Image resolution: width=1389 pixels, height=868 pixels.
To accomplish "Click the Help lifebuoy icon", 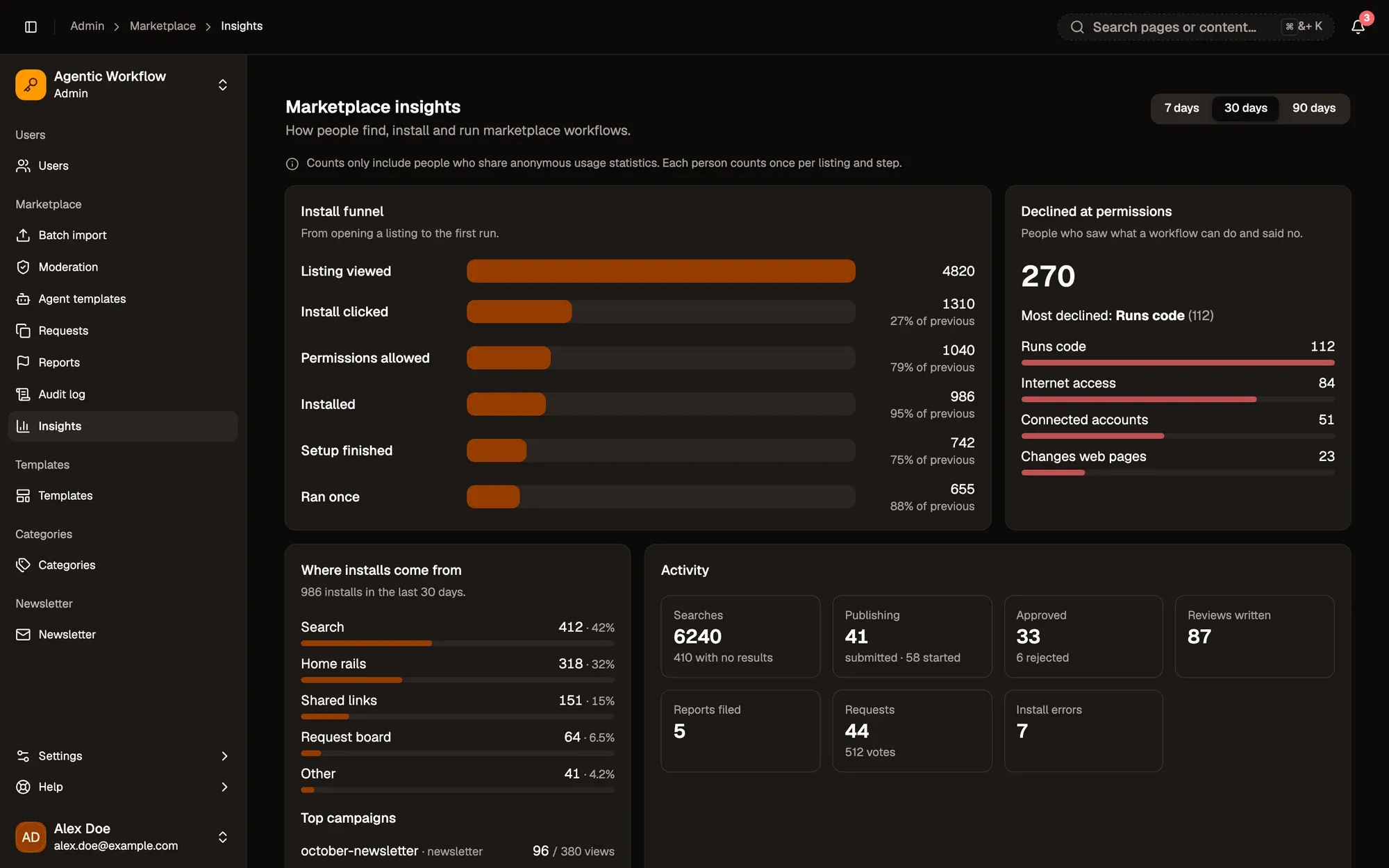I will pyautogui.click(x=23, y=787).
